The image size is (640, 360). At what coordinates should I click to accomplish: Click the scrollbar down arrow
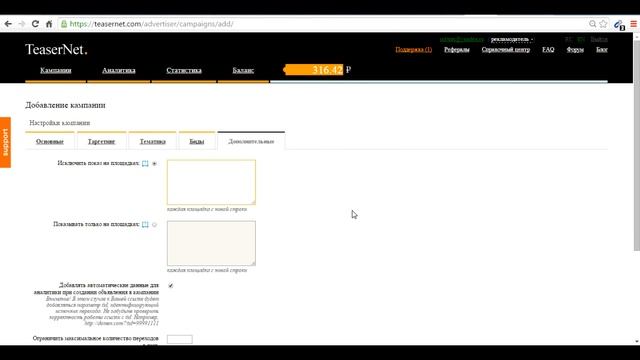click(637, 341)
